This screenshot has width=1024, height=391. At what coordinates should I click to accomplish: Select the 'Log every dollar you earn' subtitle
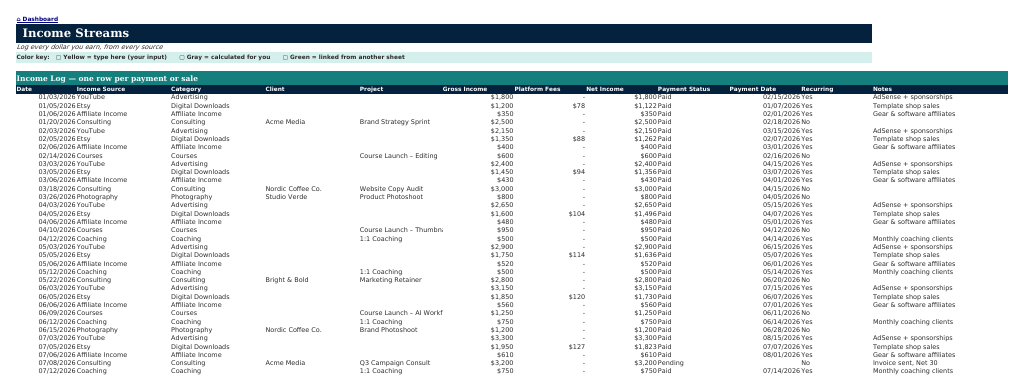(89, 47)
